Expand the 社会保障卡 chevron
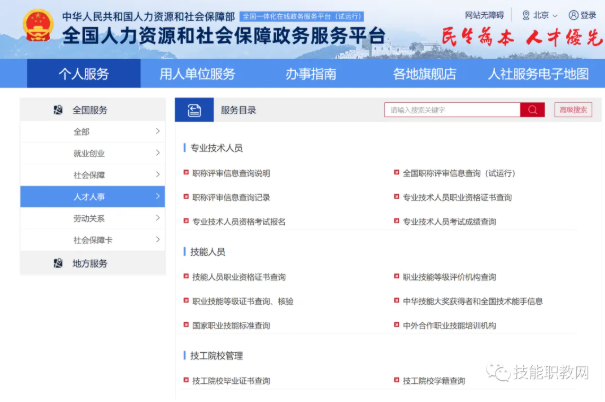The width and height of the screenshot is (605, 402). (x=157, y=240)
